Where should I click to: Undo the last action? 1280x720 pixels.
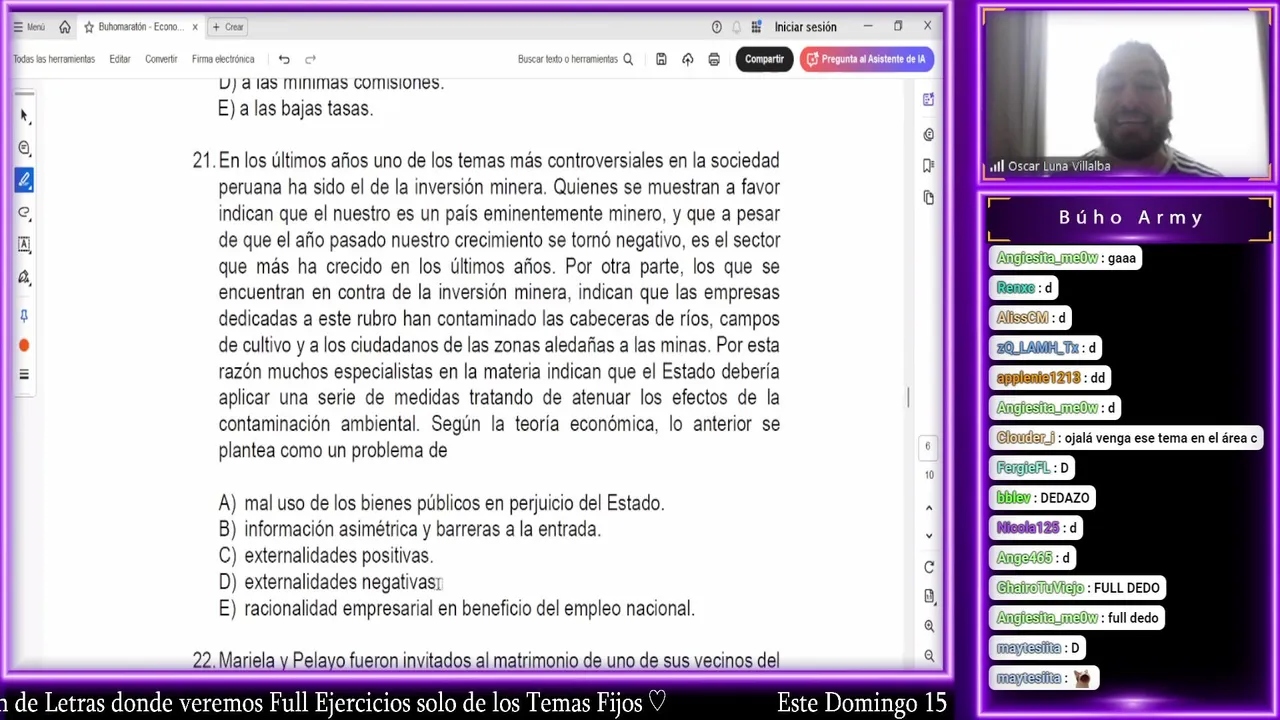click(x=284, y=59)
